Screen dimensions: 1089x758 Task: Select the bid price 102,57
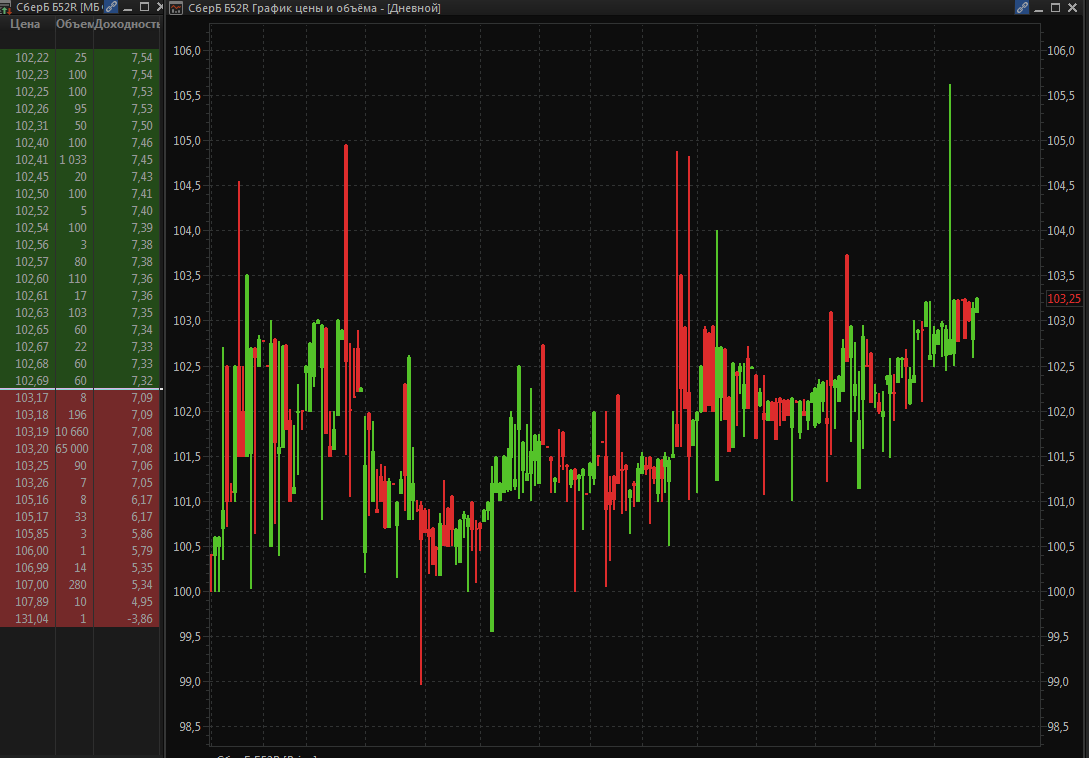click(32, 262)
